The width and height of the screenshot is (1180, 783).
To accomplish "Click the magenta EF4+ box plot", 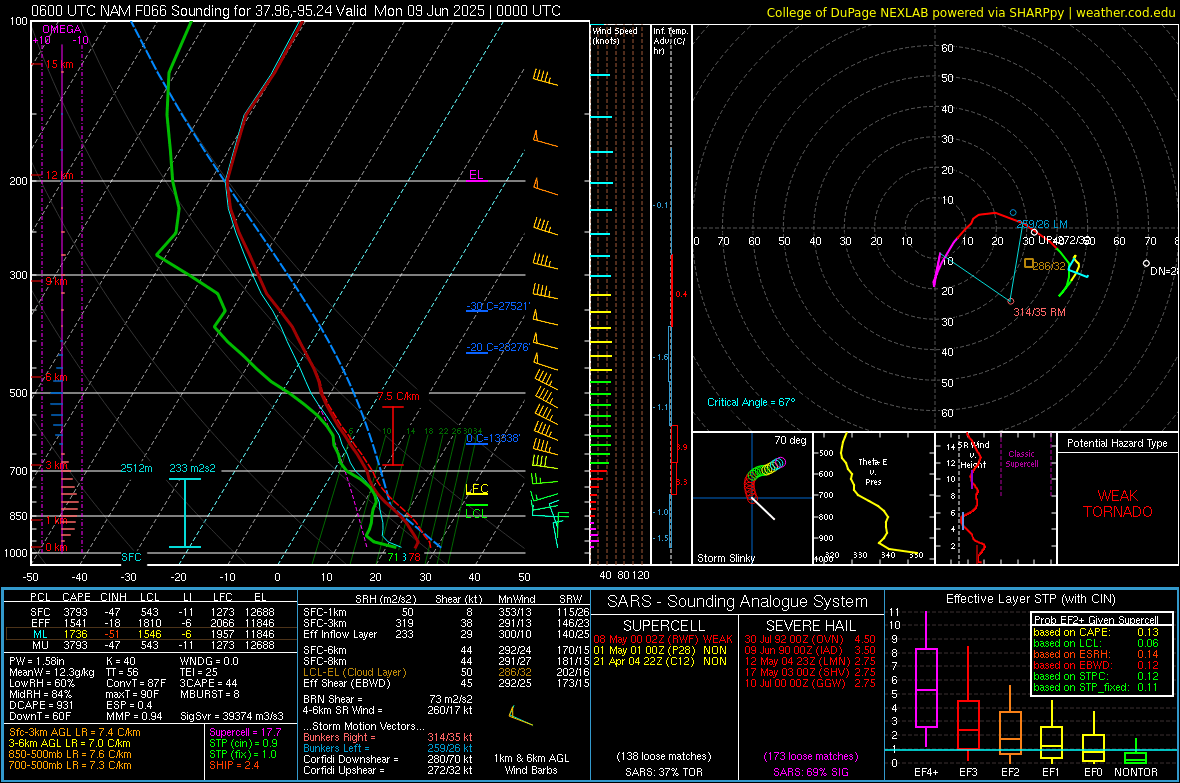I will (926, 687).
